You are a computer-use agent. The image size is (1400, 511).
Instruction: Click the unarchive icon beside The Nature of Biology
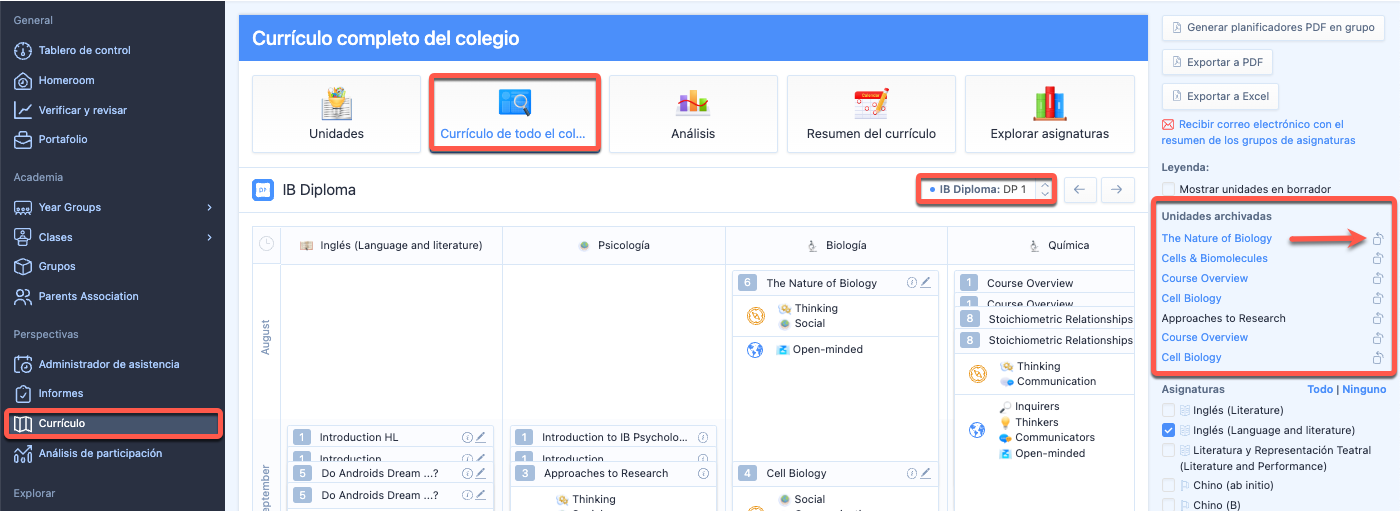tap(1377, 239)
